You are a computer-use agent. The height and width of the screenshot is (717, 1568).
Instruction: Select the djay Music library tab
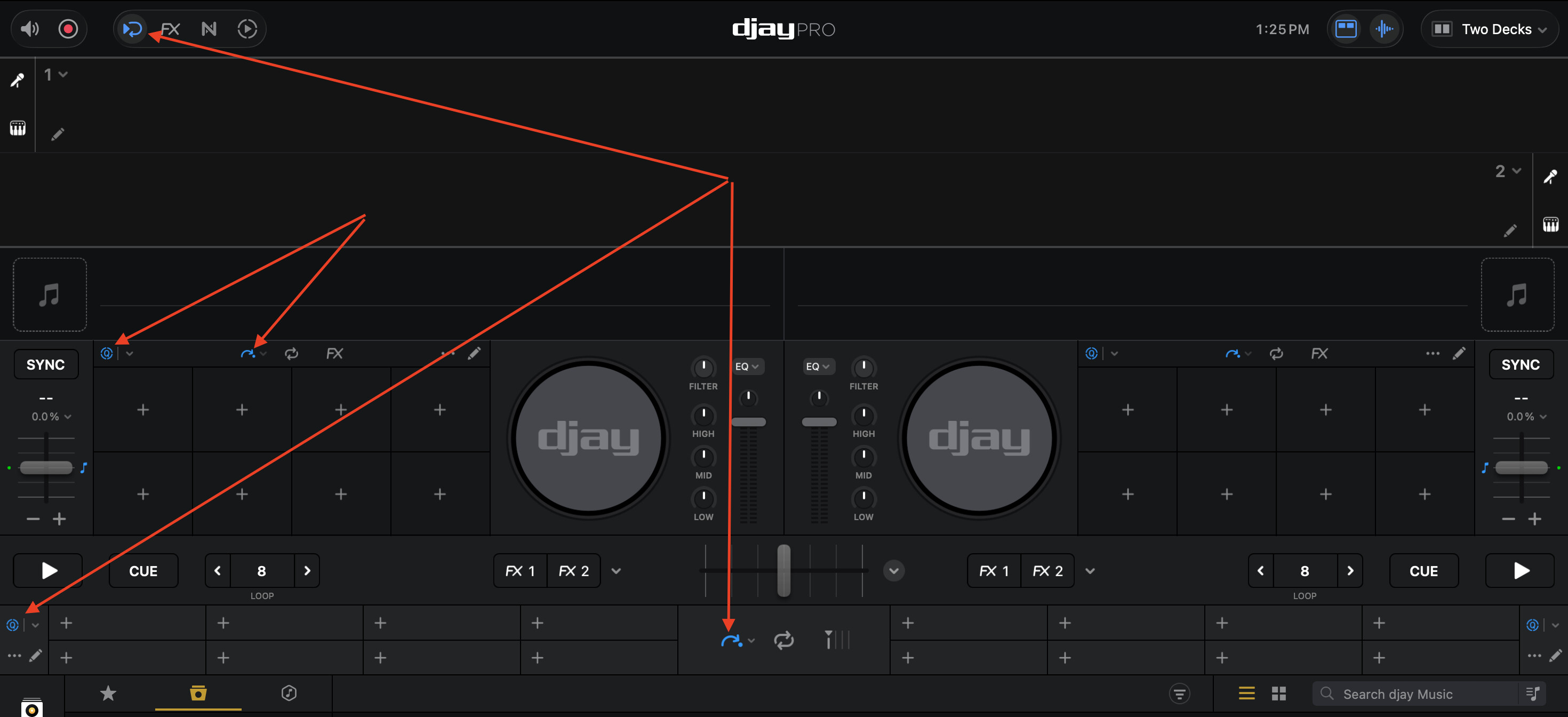point(198,692)
